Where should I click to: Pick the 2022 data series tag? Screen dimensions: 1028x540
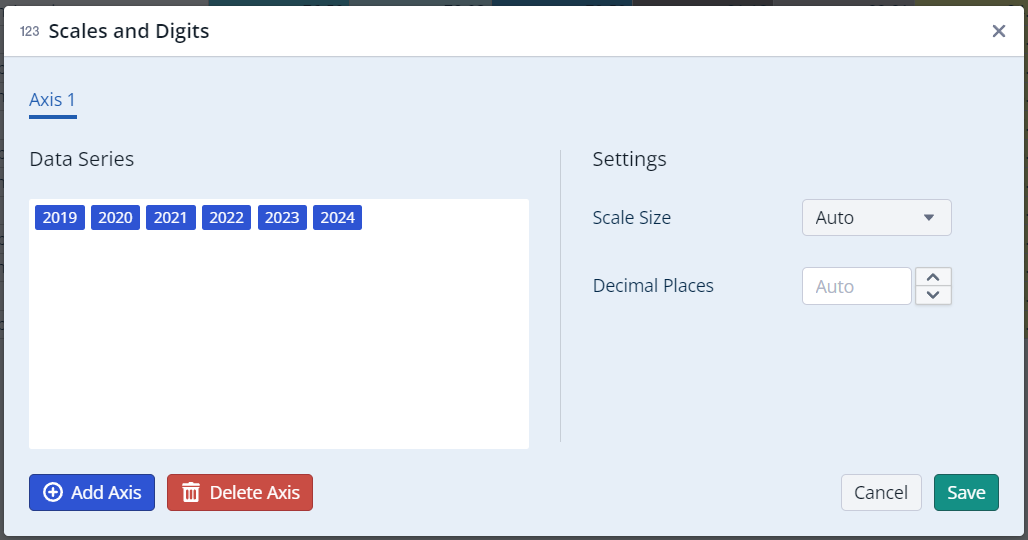click(x=226, y=218)
